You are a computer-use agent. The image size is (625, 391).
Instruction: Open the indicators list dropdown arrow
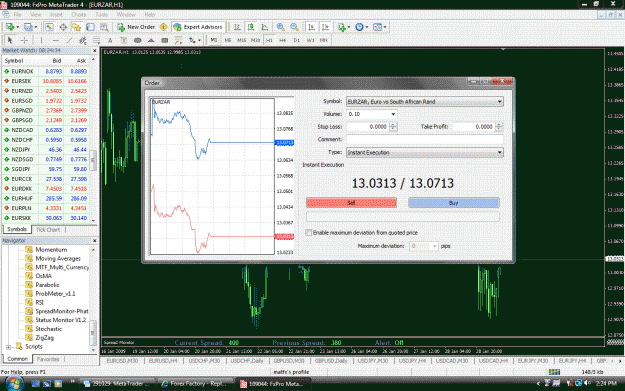[349, 27]
